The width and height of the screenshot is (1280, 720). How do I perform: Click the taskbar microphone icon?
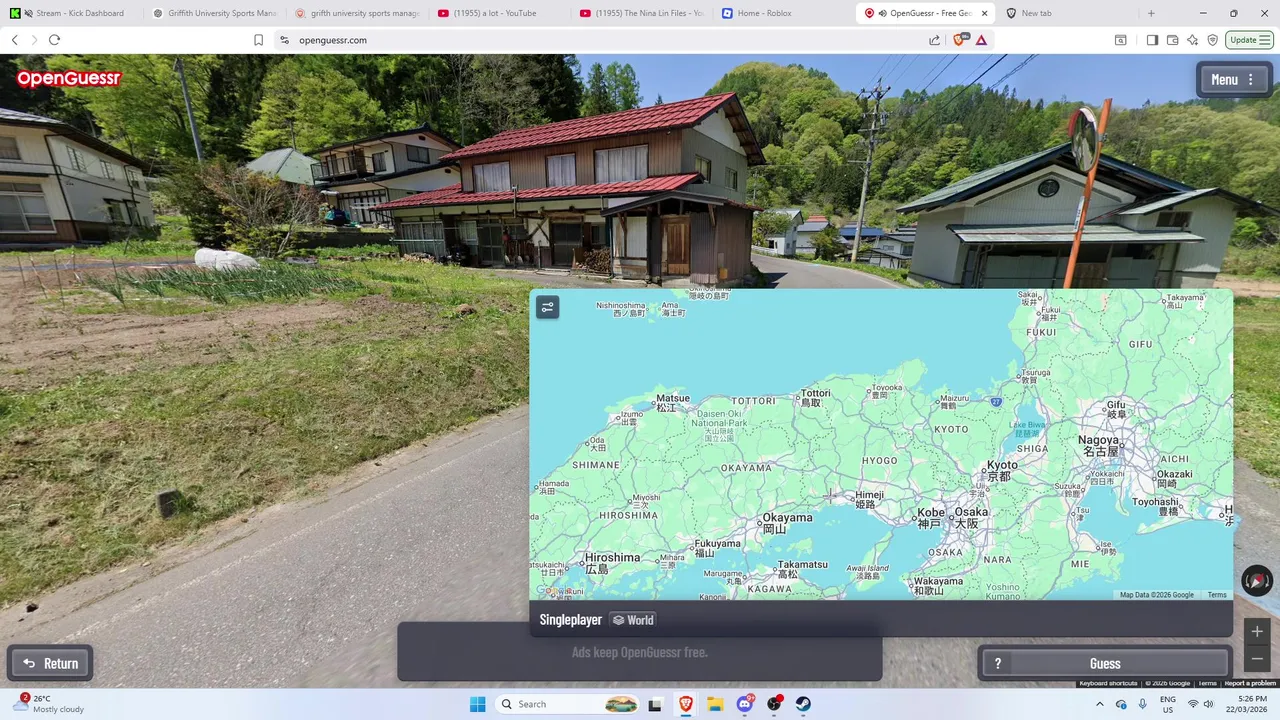tap(1142, 704)
